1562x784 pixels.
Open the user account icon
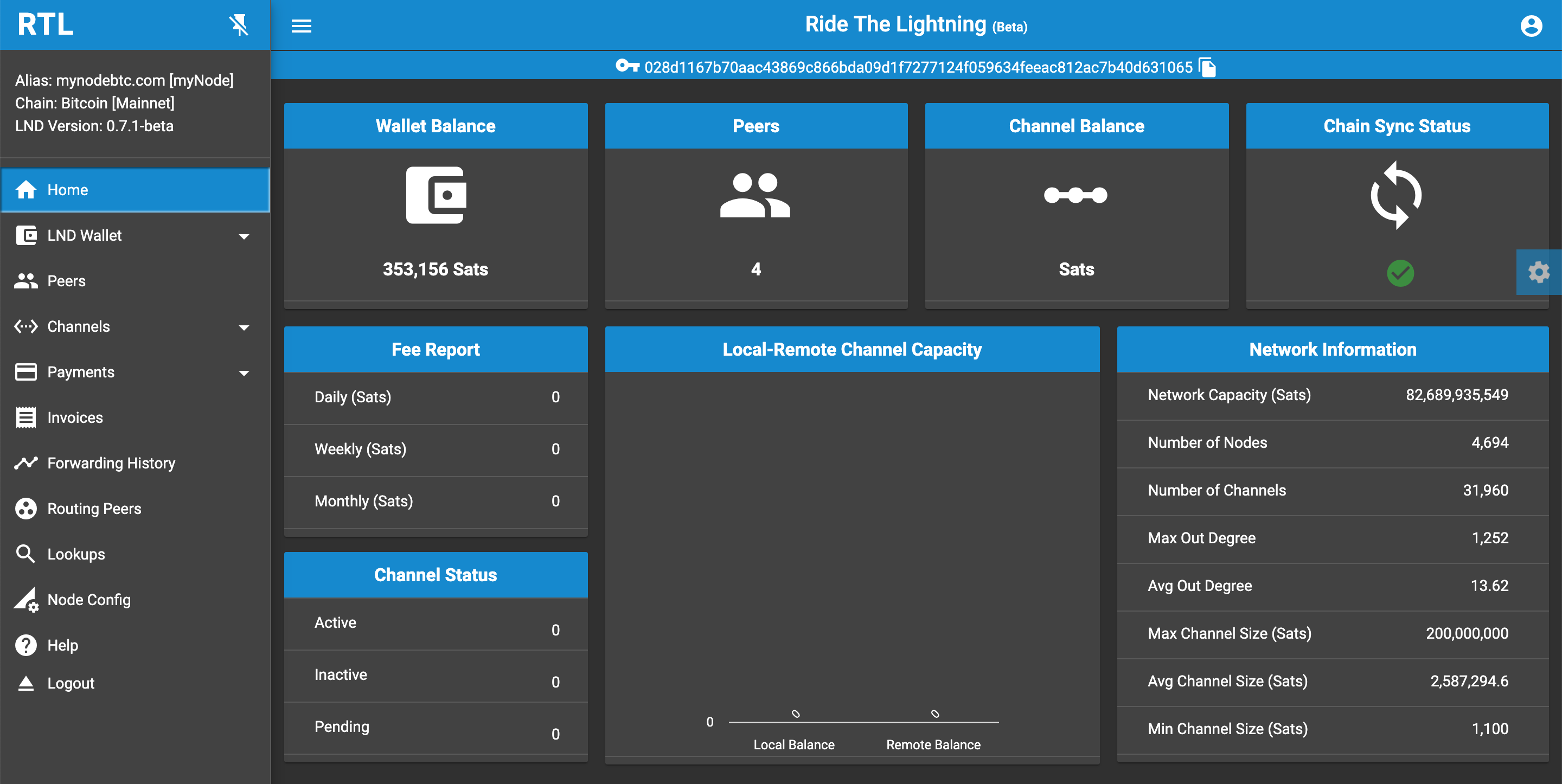[1531, 25]
